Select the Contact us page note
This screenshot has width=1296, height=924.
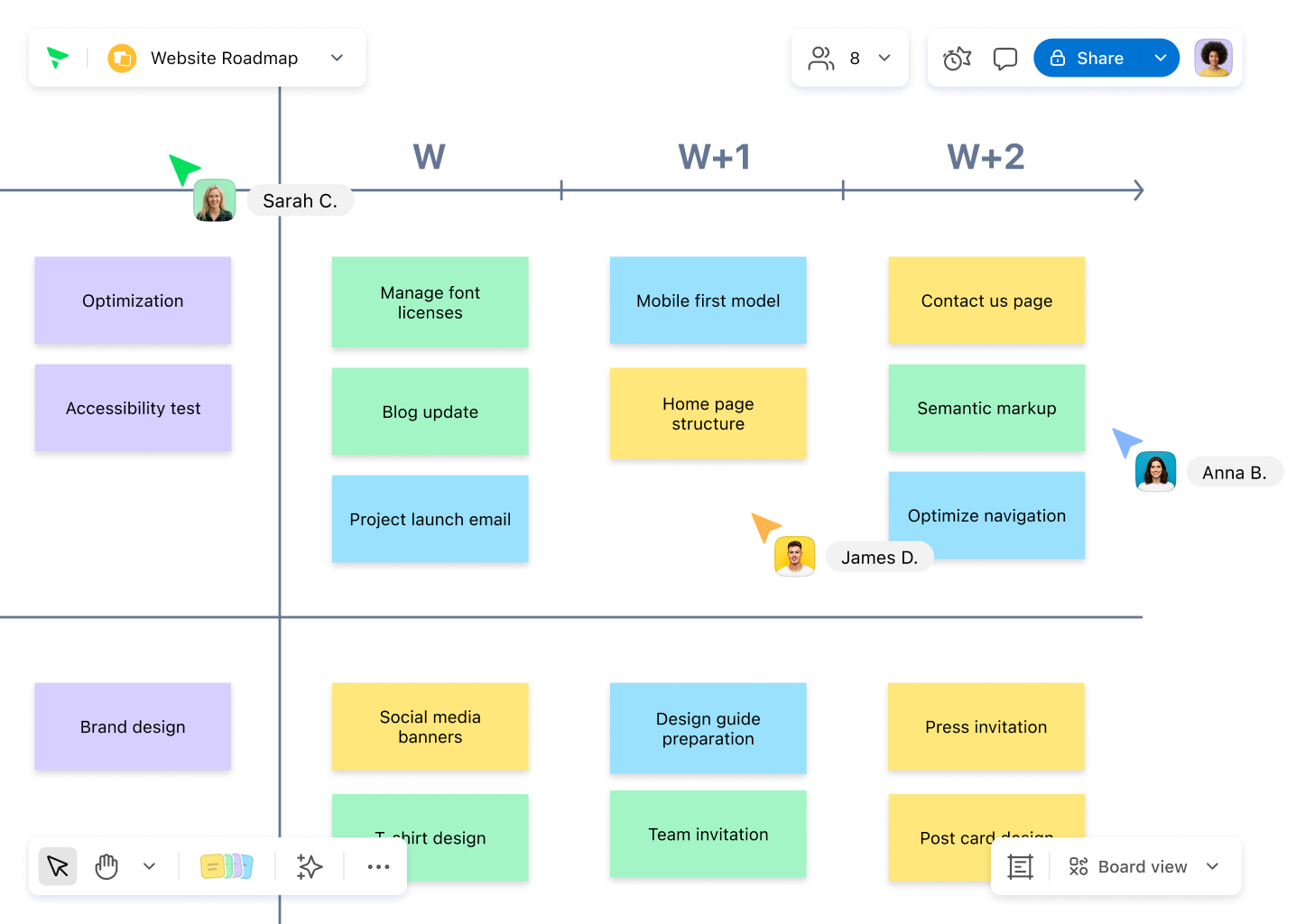coord(986,300)
